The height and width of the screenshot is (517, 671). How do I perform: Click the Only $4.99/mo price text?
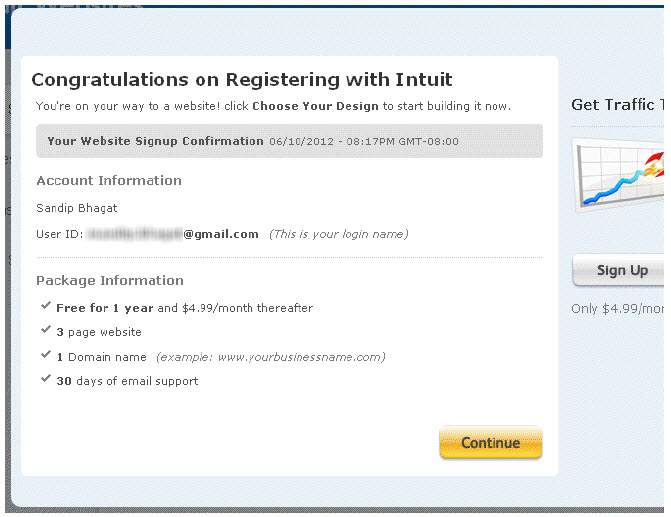click(618, 309)
